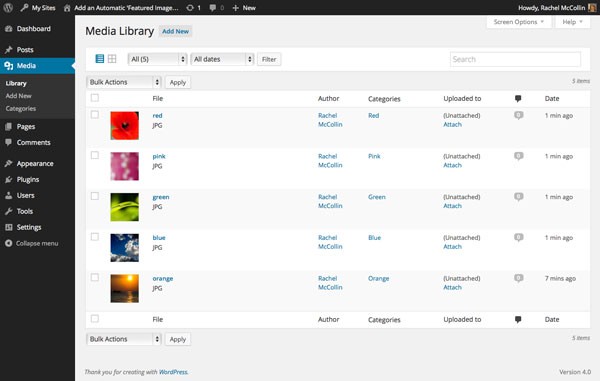Click the Filter button
The width and height of the screenshot is (600, 381).
point(269,59)
